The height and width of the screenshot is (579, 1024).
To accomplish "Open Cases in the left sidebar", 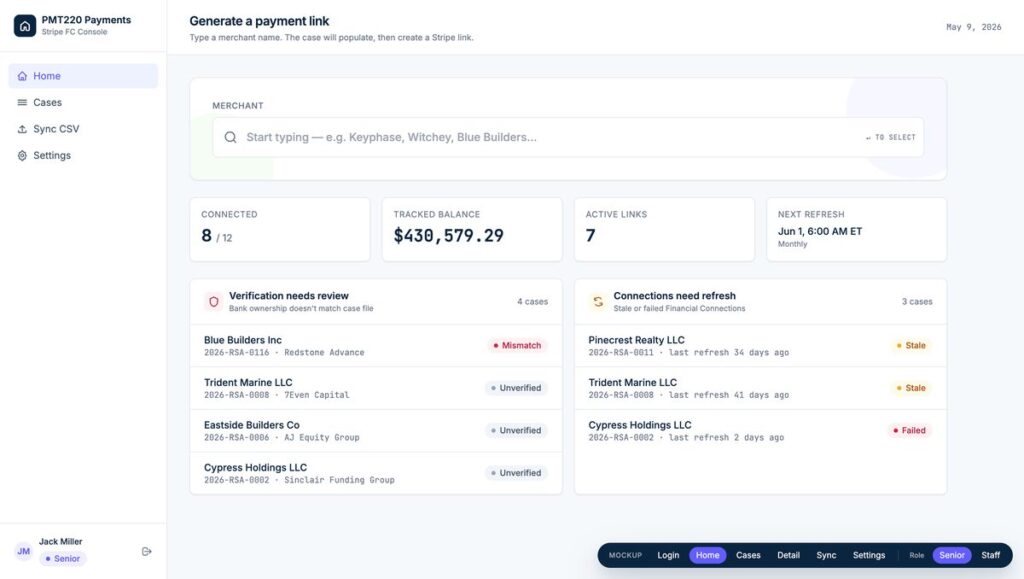I will point(83,102).
